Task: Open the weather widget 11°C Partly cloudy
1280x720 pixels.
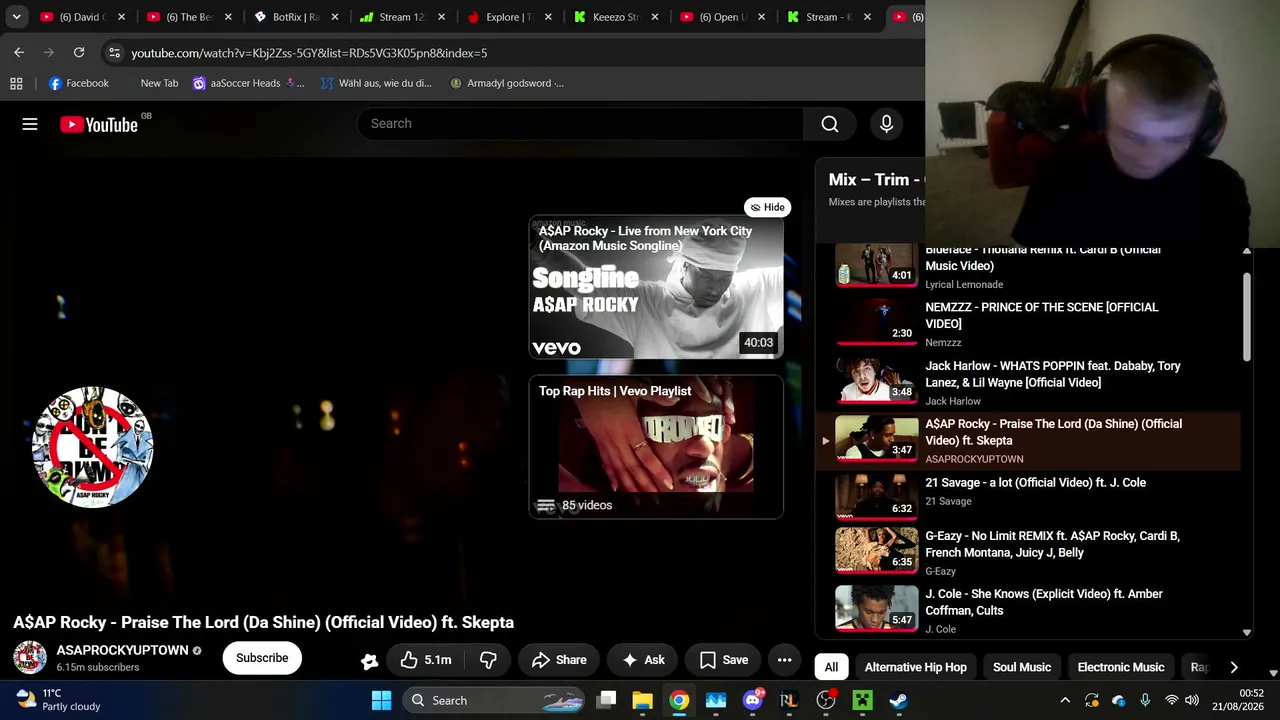Action: coord(60,700)
